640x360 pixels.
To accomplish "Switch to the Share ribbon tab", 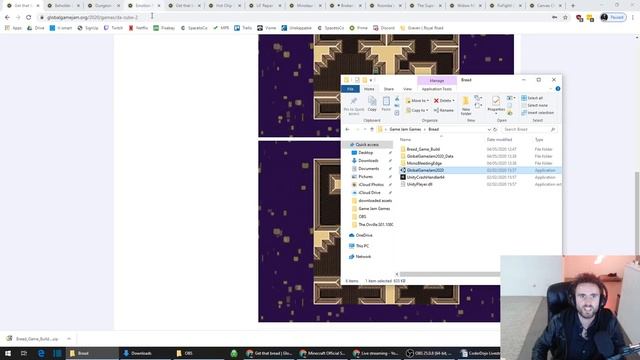I will [x=389, y=89].
